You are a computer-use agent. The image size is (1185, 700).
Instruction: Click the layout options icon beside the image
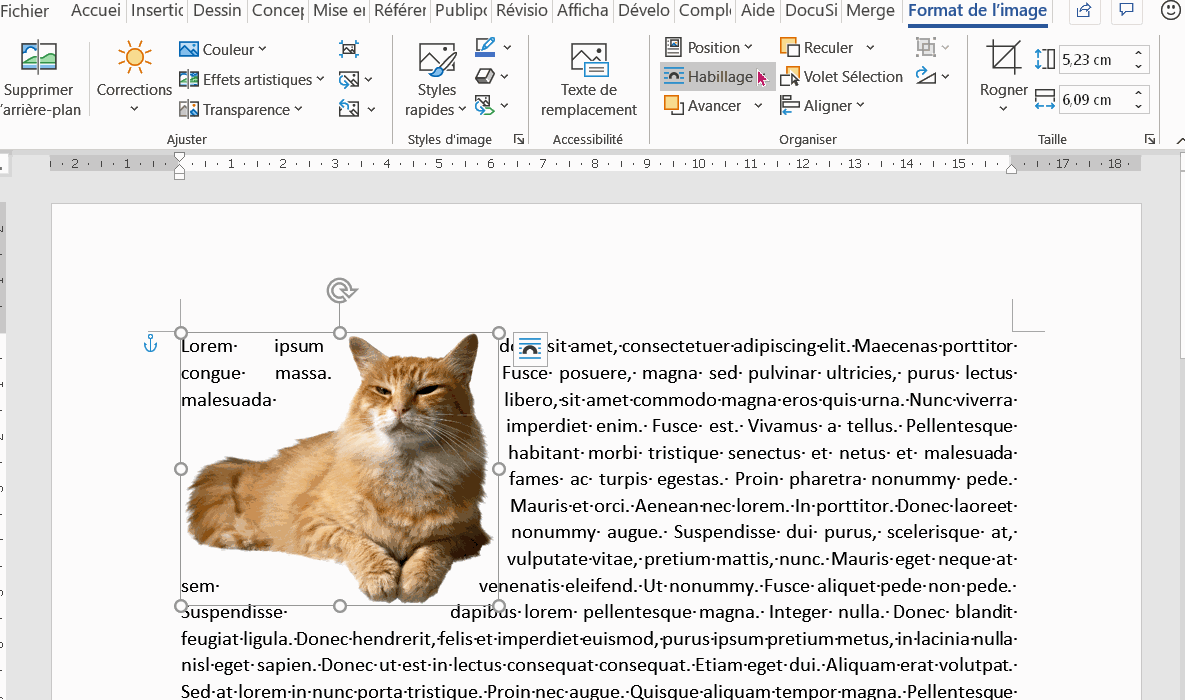point(530,348)
